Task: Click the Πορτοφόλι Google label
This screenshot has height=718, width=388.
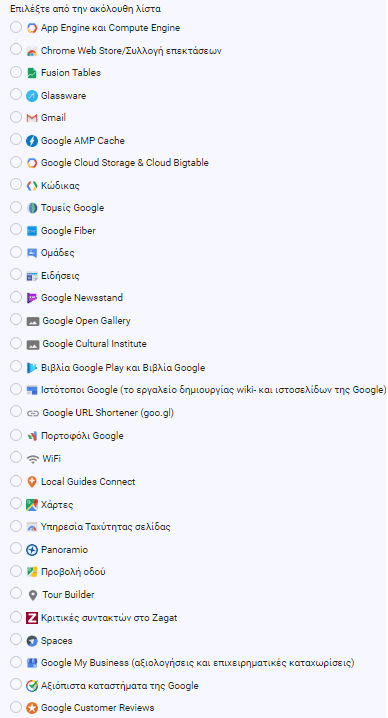Action: click(x=82, y=436)
